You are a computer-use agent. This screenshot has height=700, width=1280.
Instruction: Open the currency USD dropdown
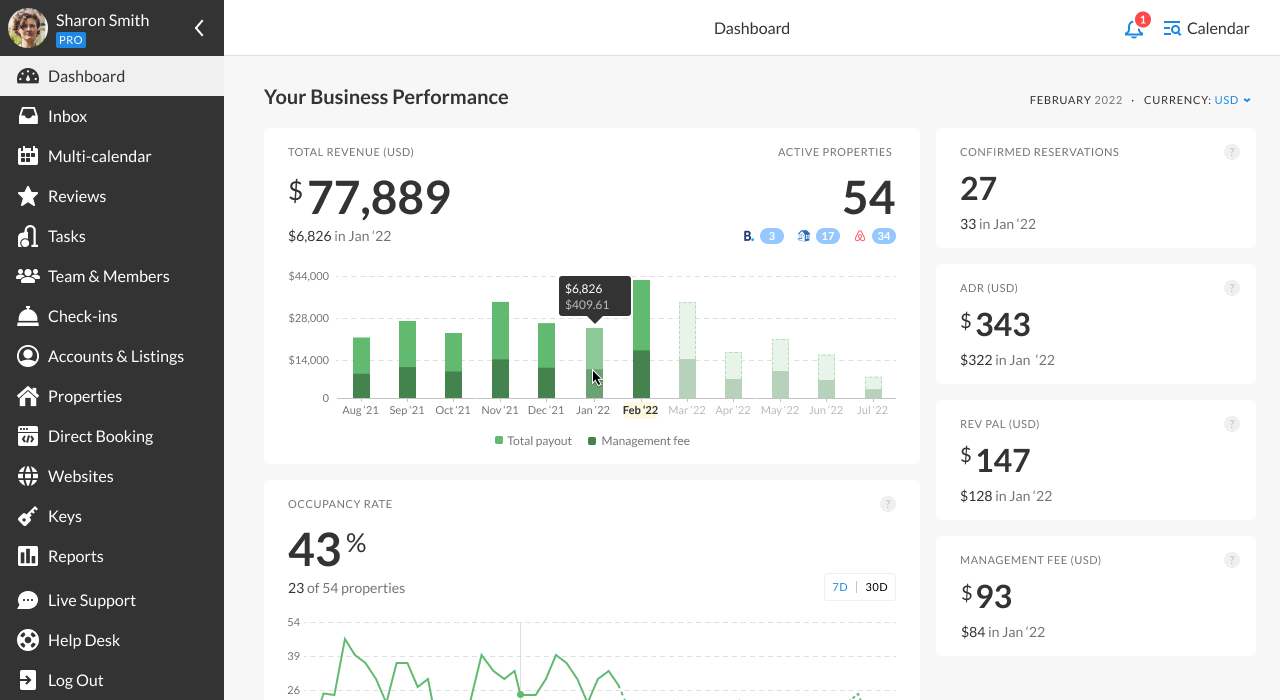[x=1232, y=100]
